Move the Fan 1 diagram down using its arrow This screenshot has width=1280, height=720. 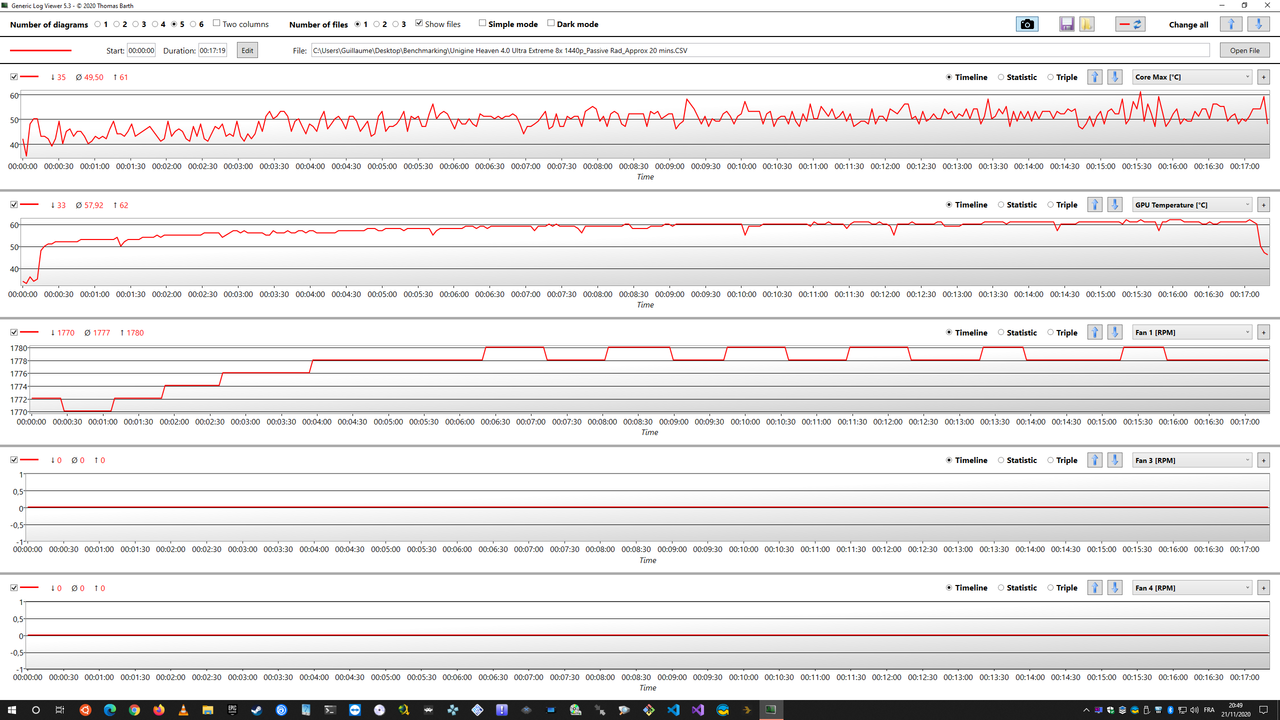[1114, 332]
